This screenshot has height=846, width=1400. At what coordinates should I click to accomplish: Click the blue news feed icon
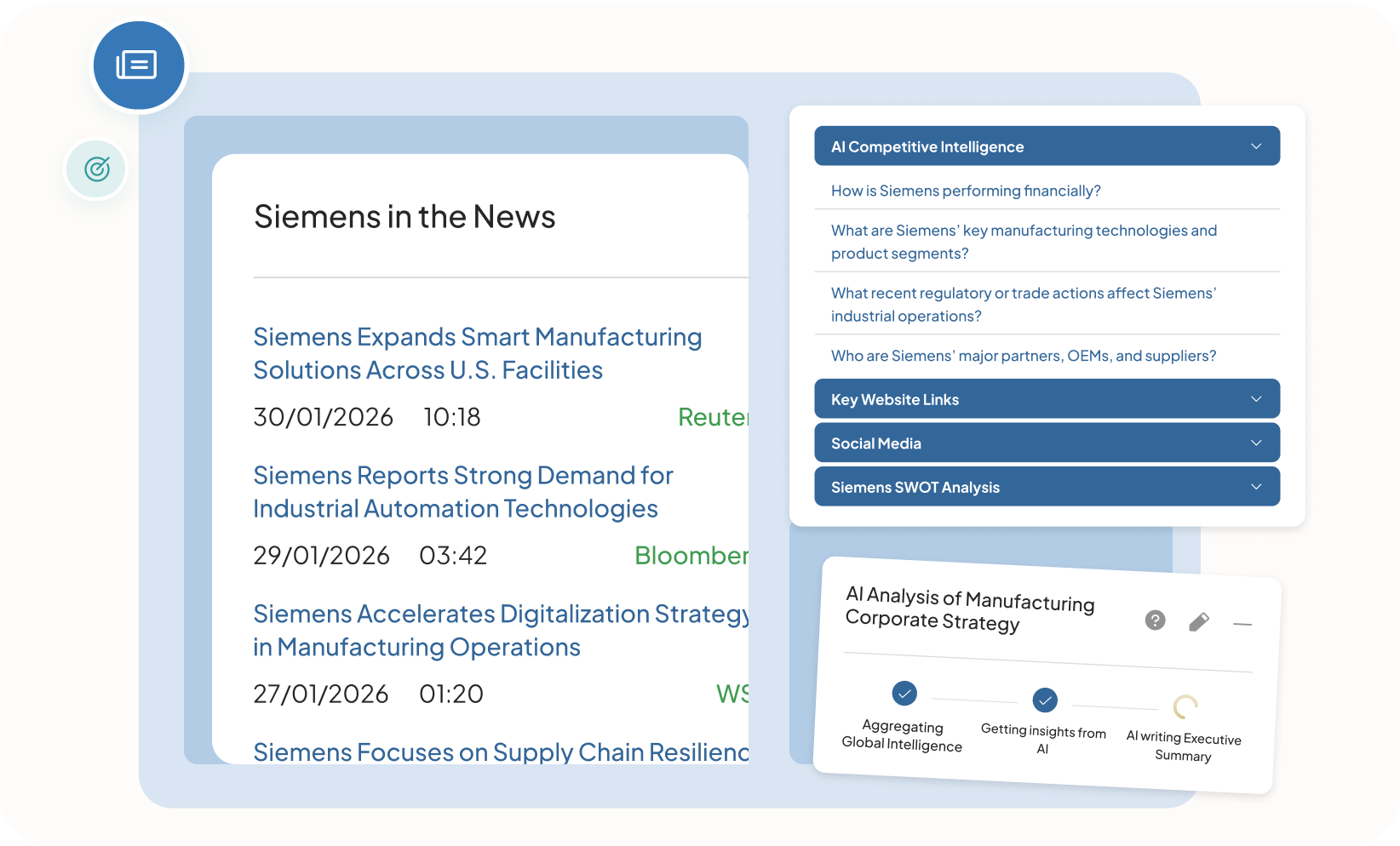[138, 66]
